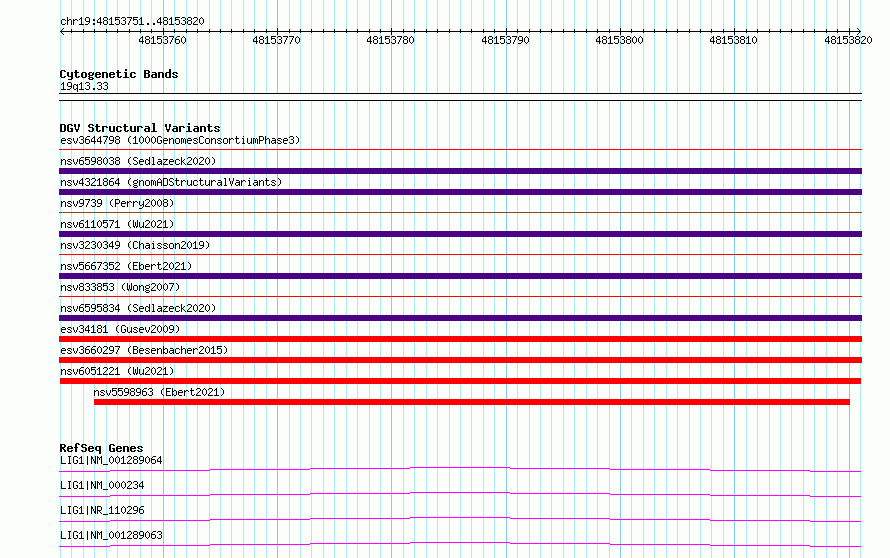Viewport: 890px width, 558px height.
Task: Click ruler position 48153760
Action: [162, 40]
